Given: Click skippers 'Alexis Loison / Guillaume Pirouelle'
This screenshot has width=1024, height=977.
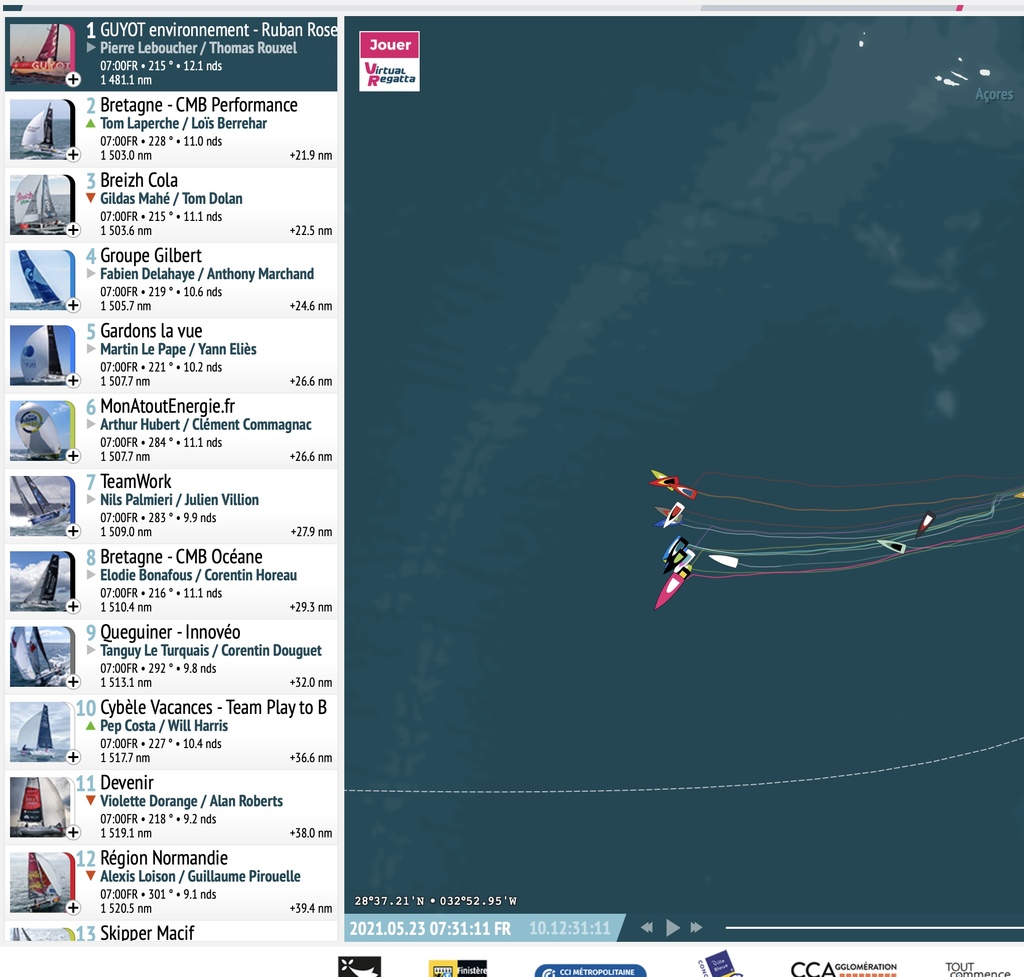Looking at the screenshot, I should [200, 876].
